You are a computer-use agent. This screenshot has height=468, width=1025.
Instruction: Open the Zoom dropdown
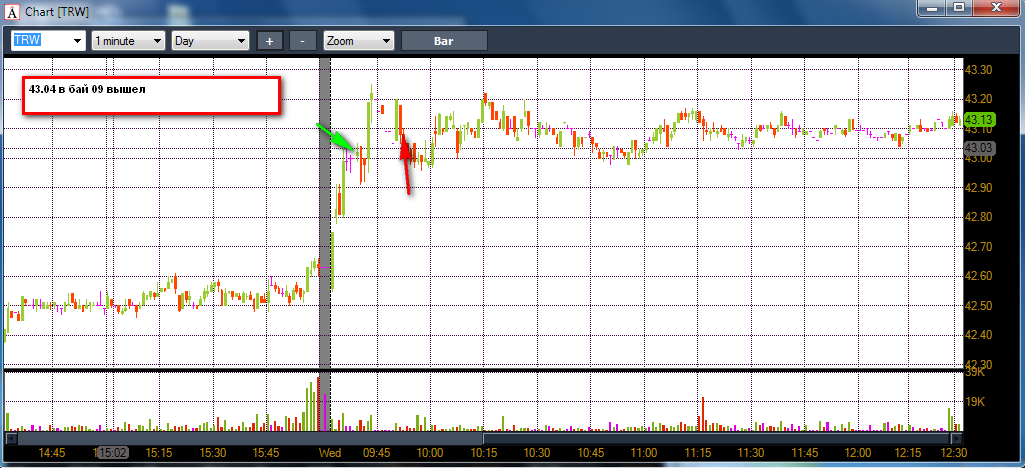pos(359,41)
